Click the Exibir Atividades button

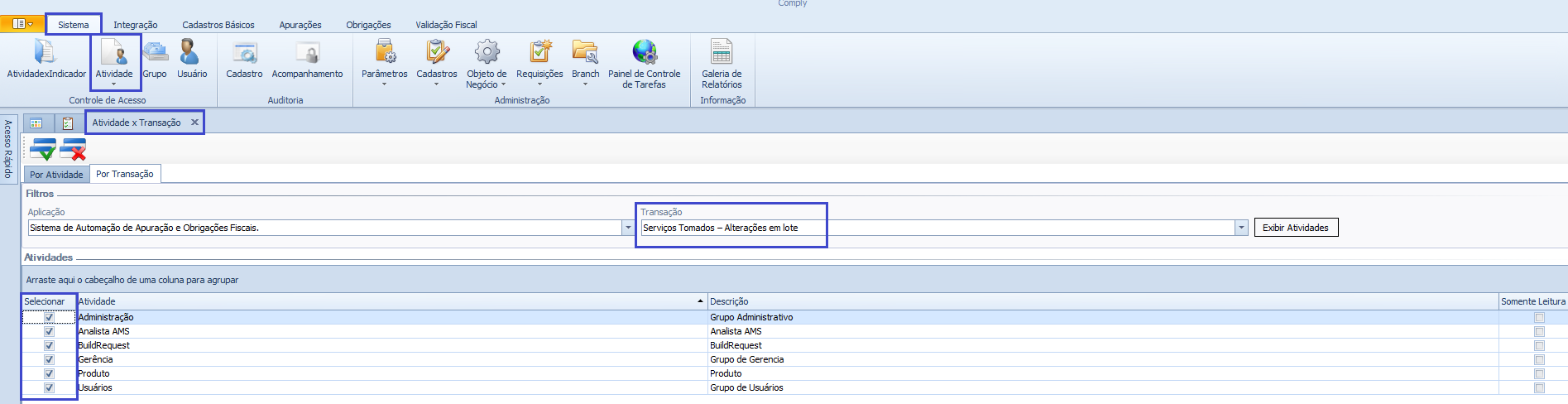1296,228
